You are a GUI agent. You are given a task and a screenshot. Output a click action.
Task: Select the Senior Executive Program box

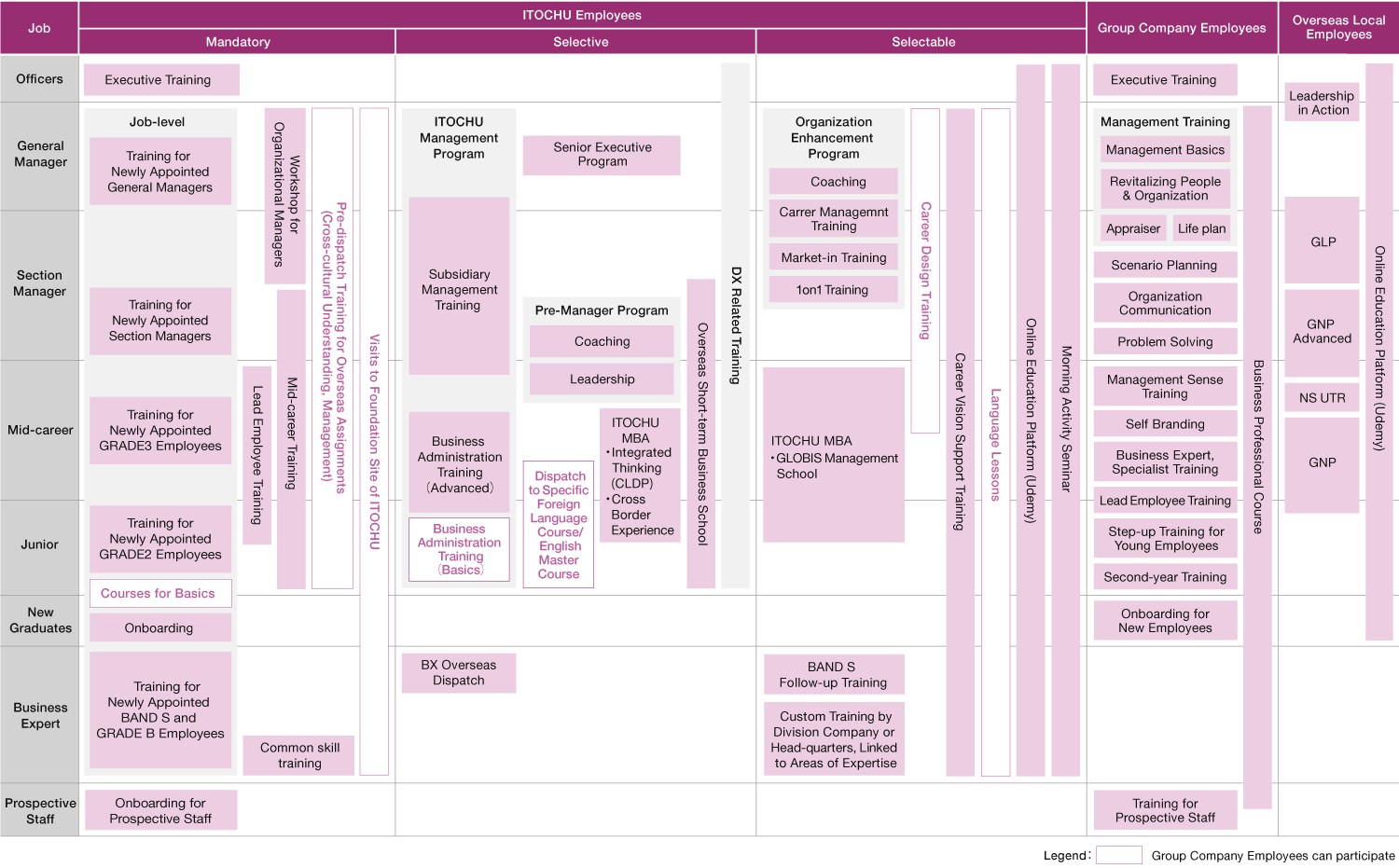point(602,155)
